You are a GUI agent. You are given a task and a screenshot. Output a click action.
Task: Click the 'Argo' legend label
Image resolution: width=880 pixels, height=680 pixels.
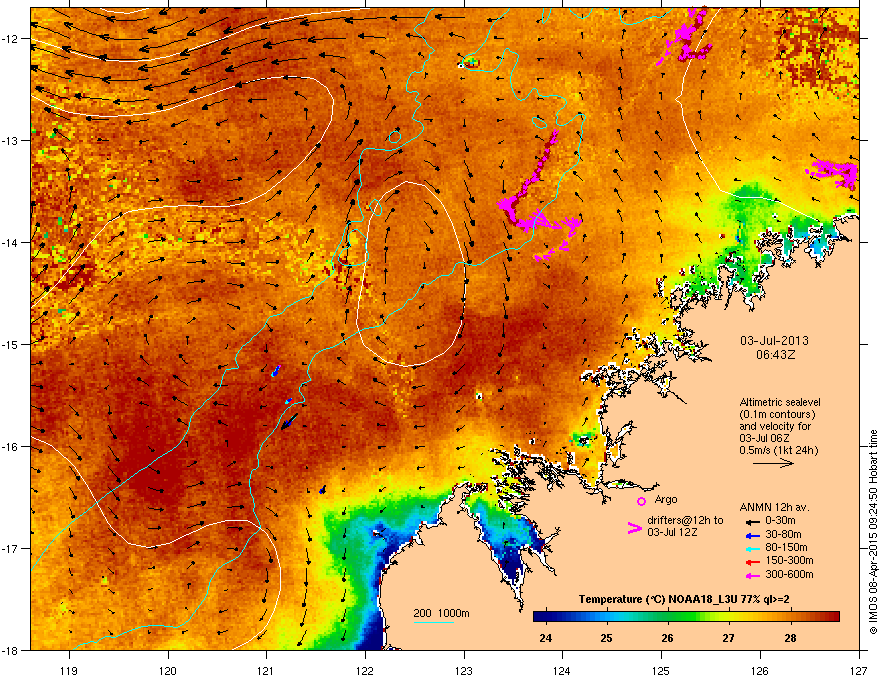pos(666,499)
